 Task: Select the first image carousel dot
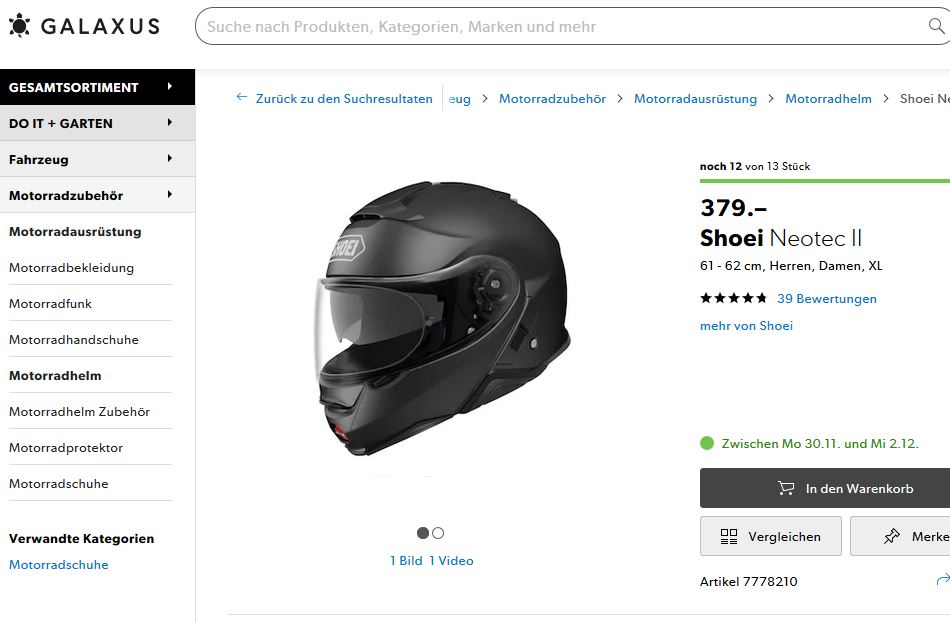[x=423, y=533]
